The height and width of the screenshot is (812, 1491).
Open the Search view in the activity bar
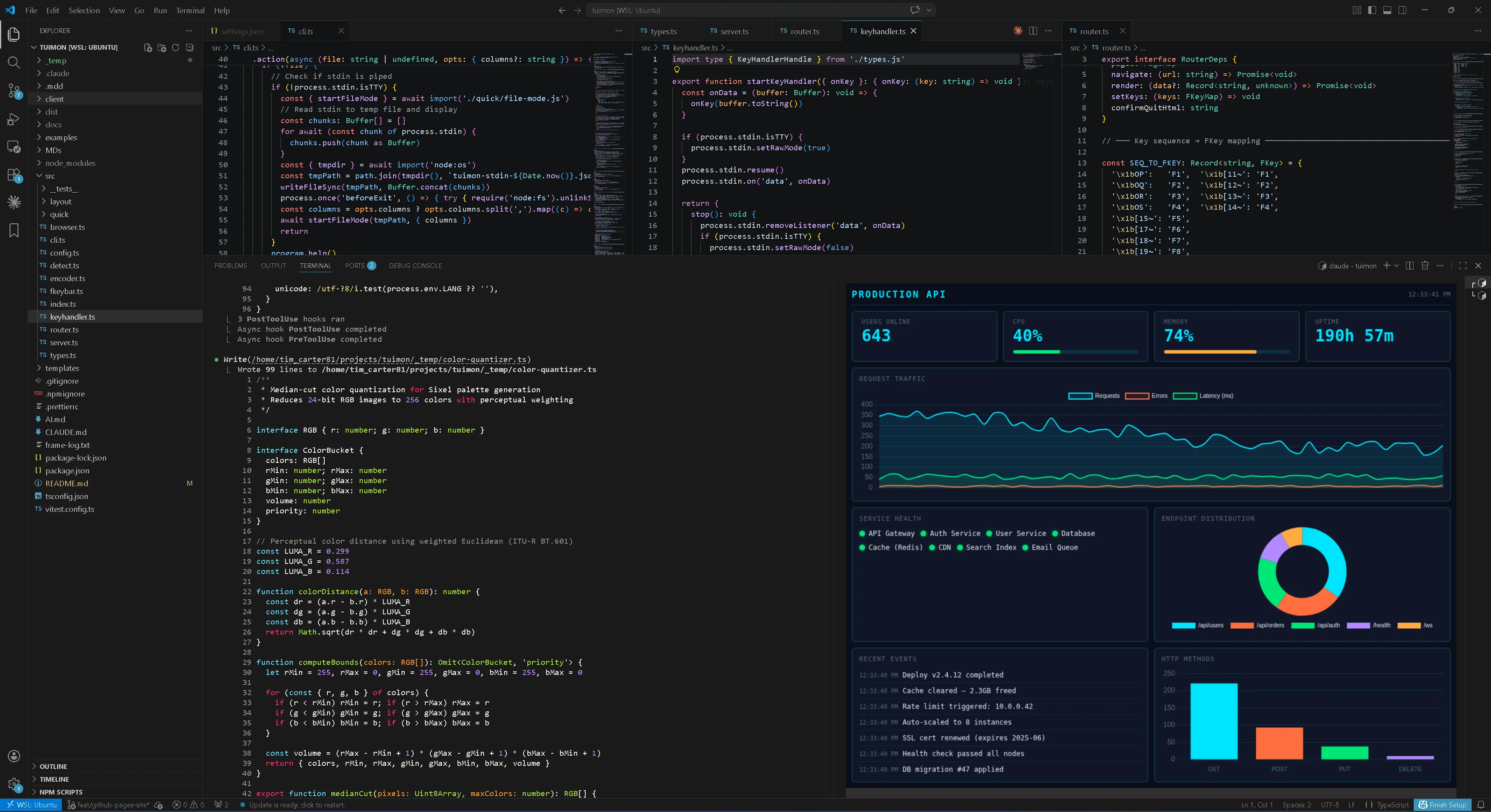tap(14, 63)
